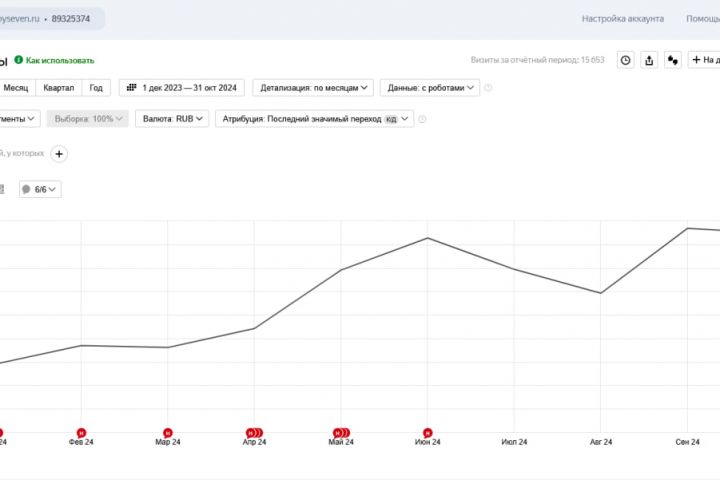
Task: Open the segments dropdown
Action: tap(18, 119)
